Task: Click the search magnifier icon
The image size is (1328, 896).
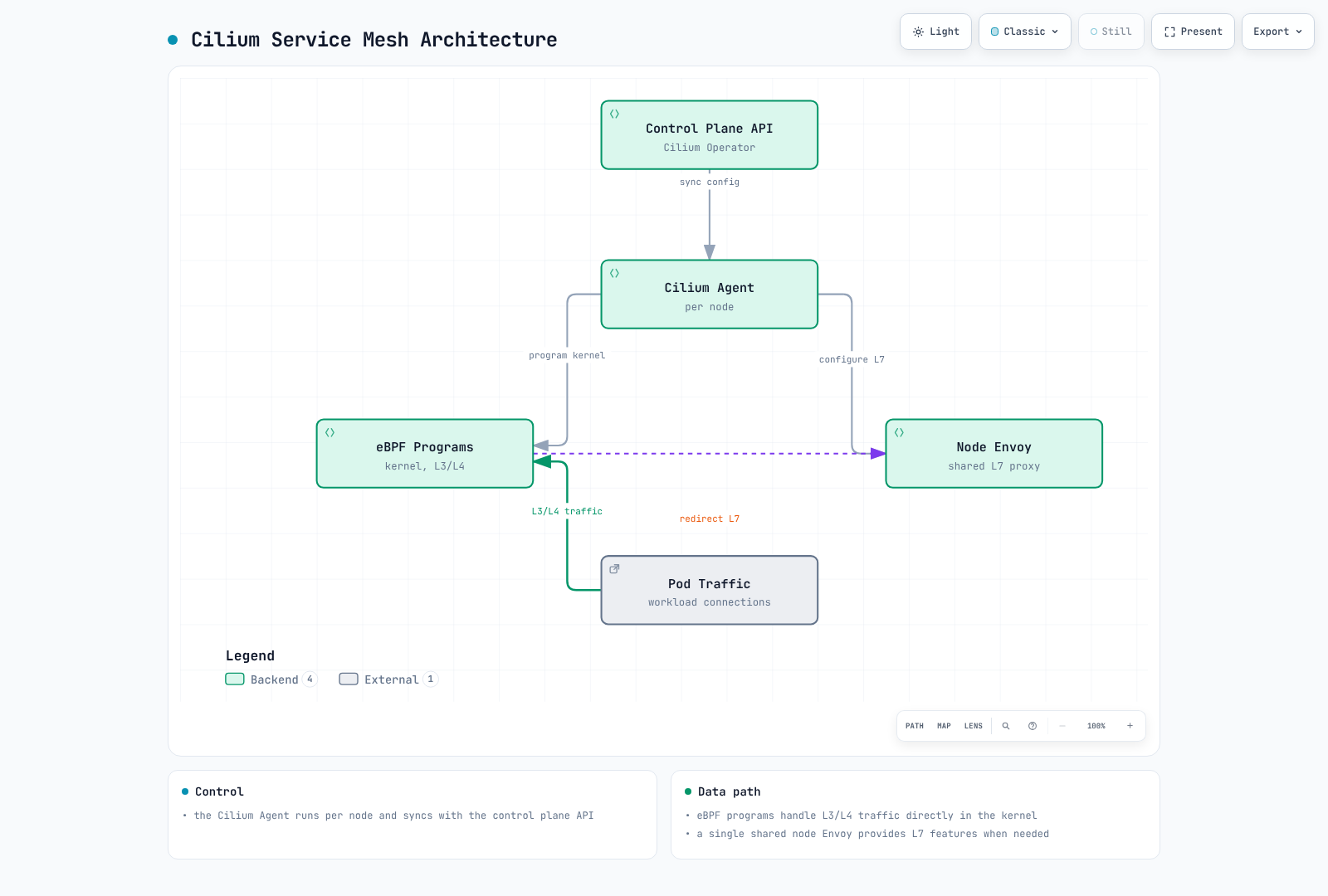Action: click(1006, 726)
